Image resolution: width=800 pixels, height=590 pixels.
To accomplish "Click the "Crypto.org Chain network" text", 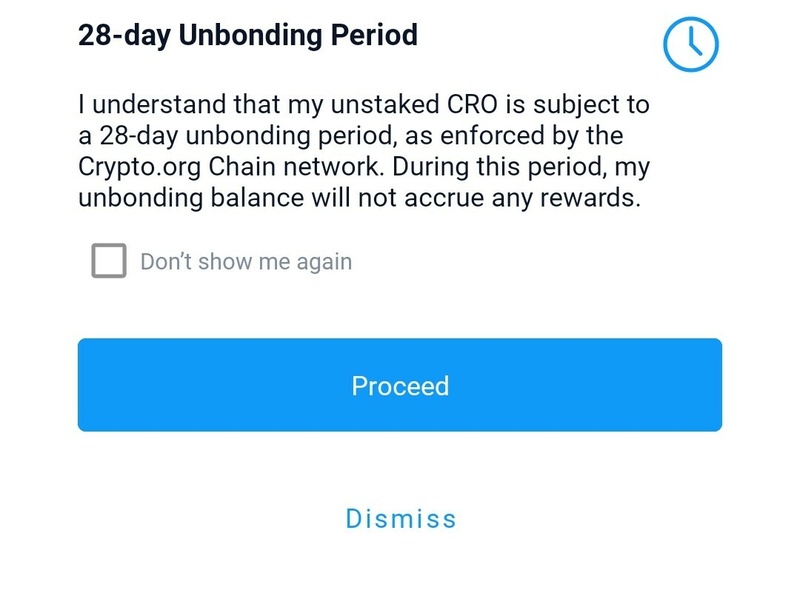I will point(230,167).
